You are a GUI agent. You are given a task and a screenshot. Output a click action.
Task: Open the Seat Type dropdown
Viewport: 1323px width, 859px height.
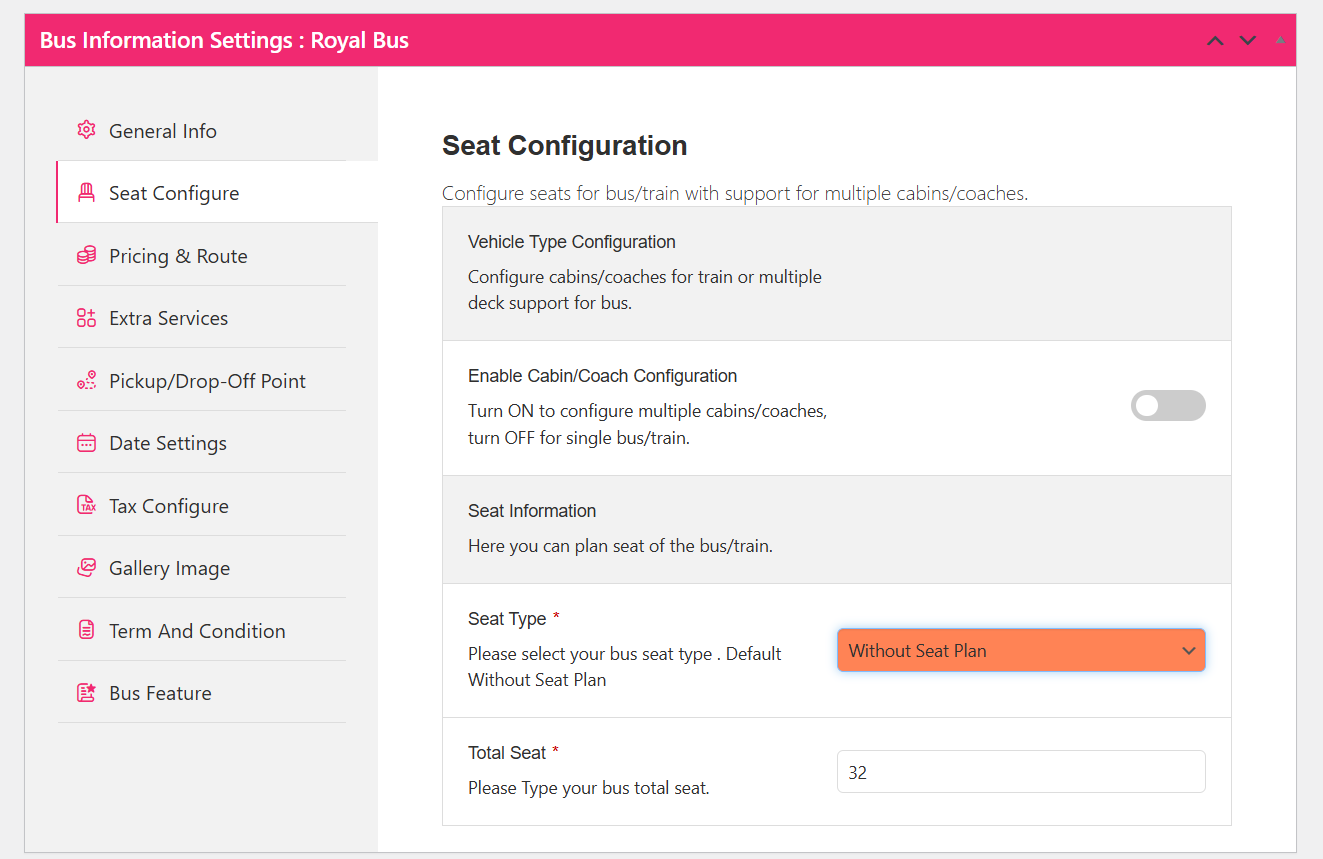point(1021,650)
